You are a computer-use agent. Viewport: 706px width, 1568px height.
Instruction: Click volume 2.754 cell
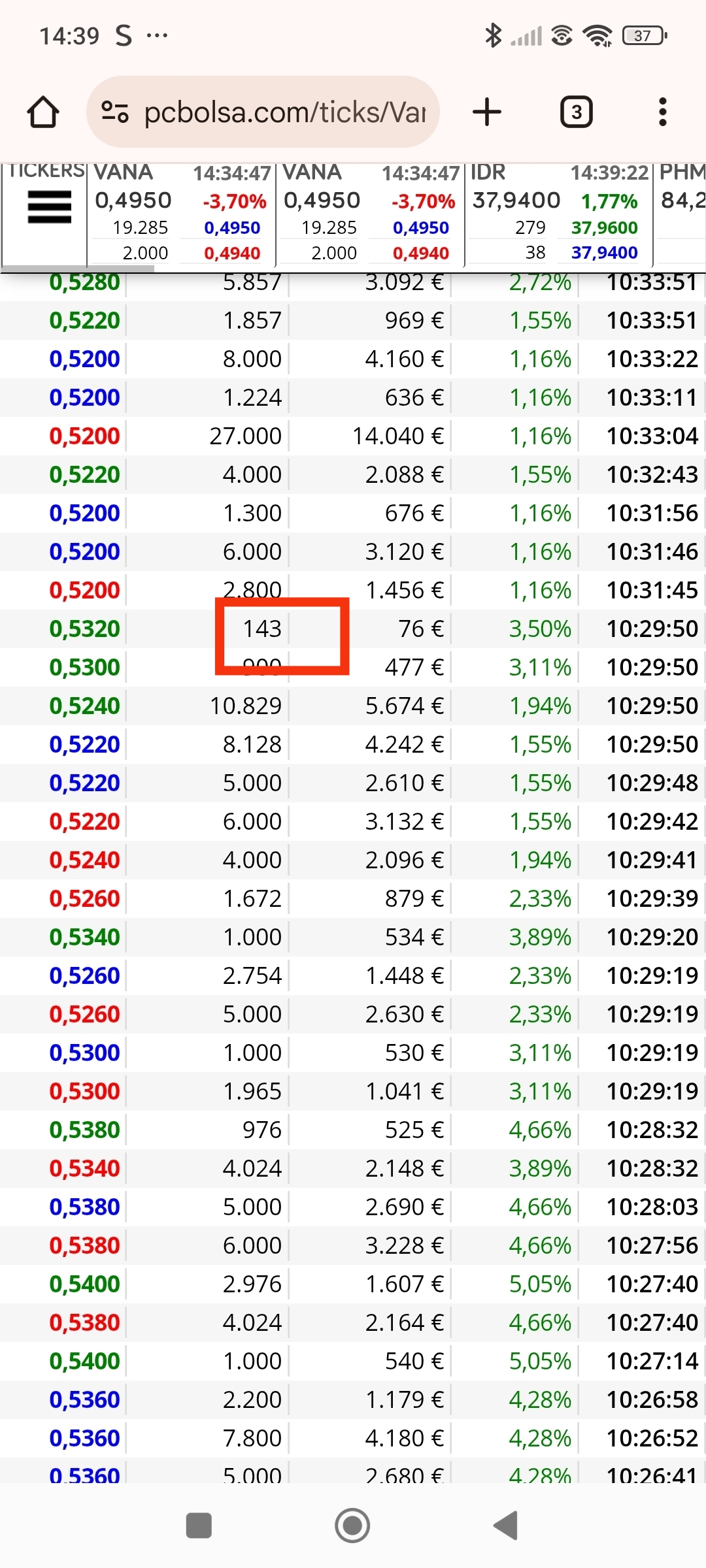[x=252, y=975]
